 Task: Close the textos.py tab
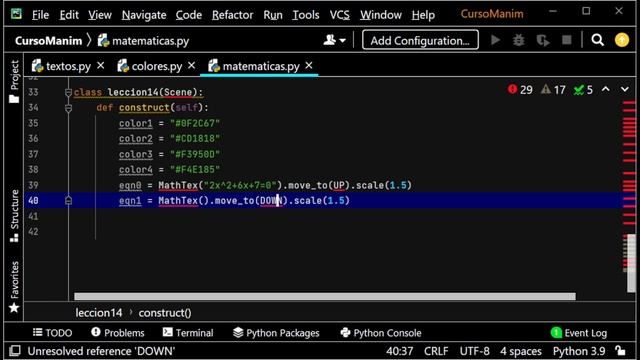click(100, 65)
